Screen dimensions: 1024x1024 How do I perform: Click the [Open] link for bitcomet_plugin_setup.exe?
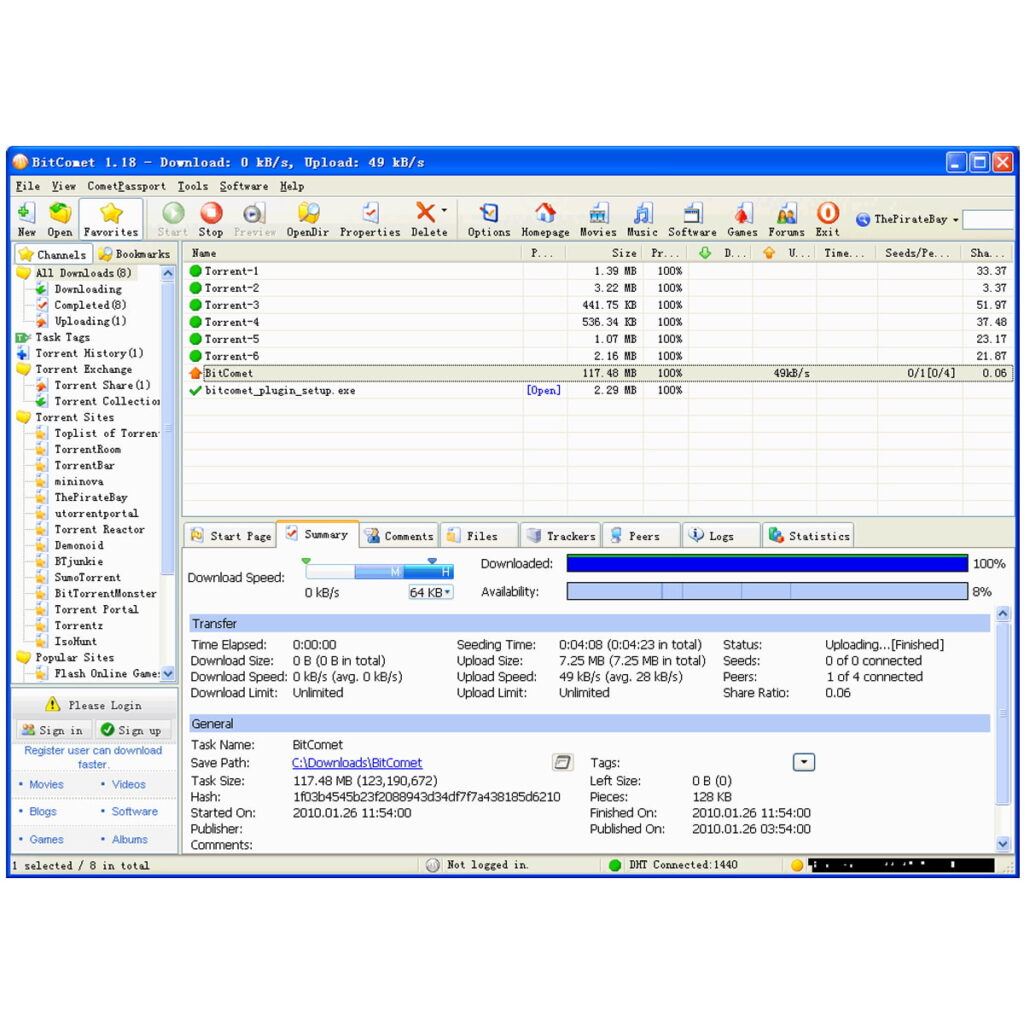tap(543, 390)
